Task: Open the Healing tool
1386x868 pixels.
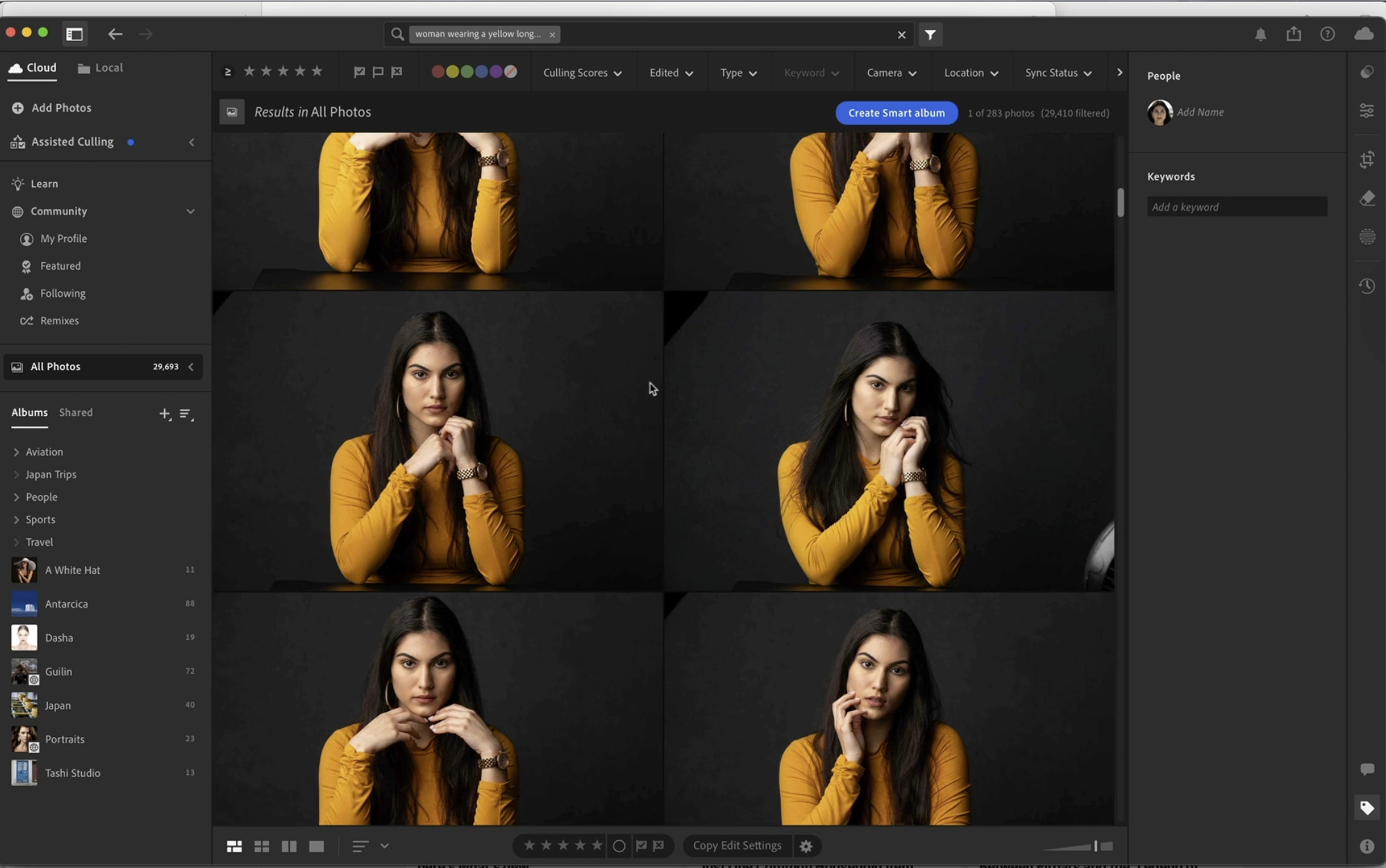Action: point(1367,198)
